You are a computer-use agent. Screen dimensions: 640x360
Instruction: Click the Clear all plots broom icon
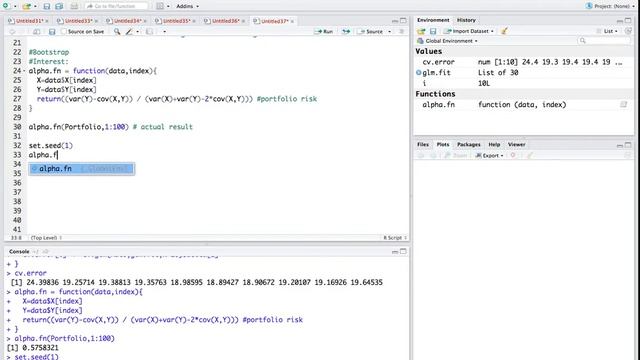[x=530, y=156]
